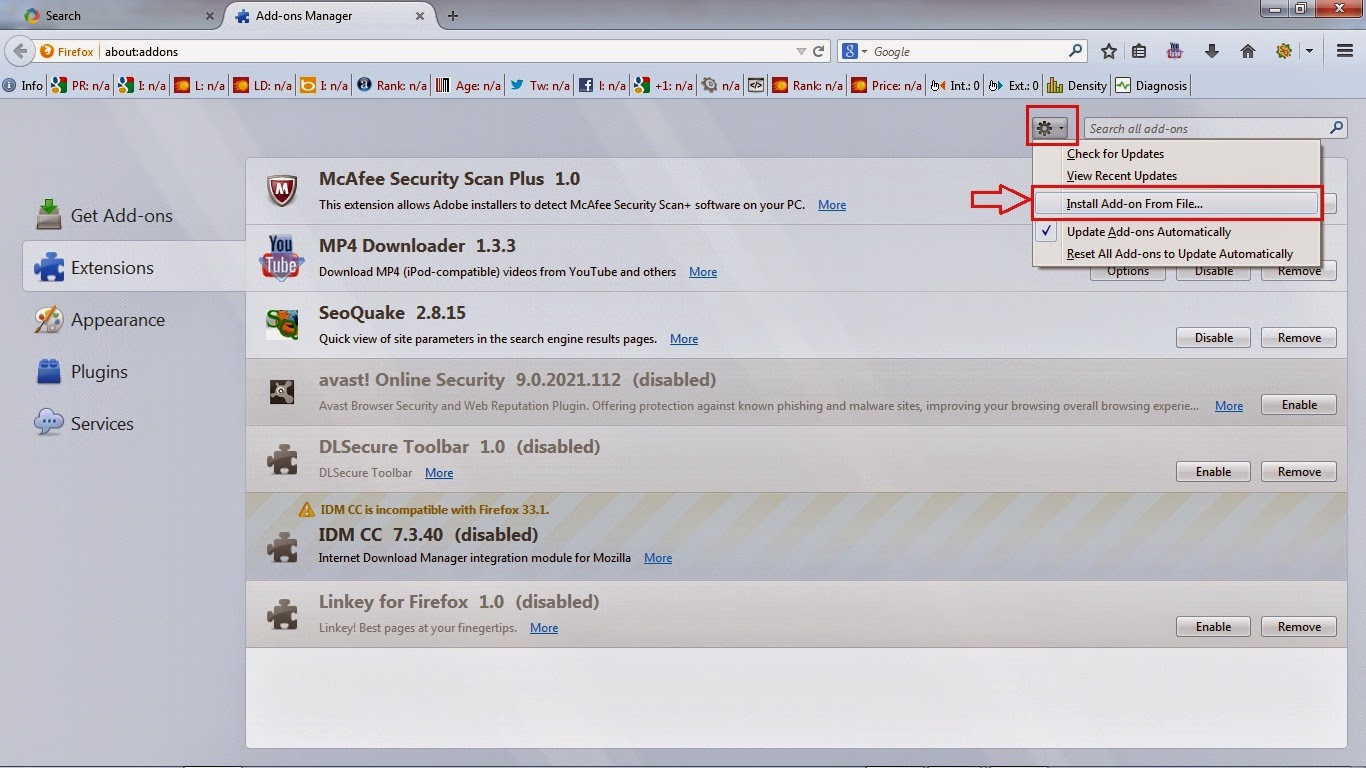Go to the Home page icon
1366x768 pixels.
[1248, 51]
